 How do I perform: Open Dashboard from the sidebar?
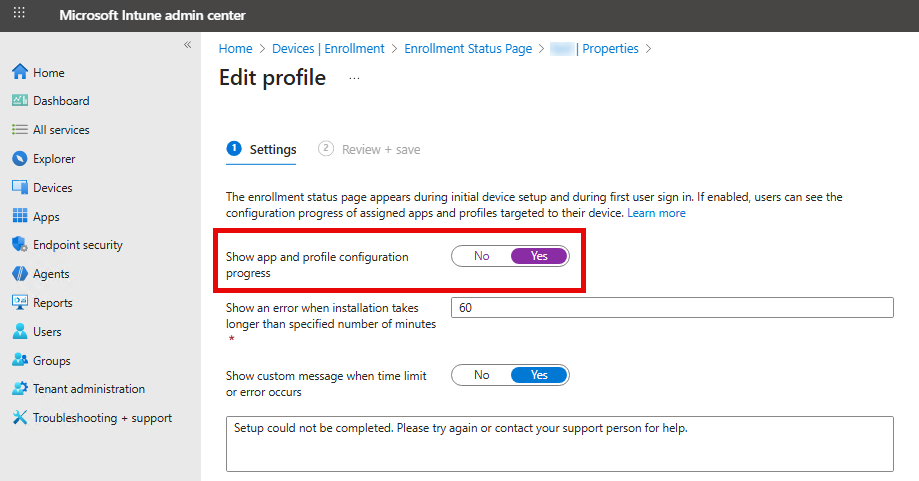coord(61,101)
